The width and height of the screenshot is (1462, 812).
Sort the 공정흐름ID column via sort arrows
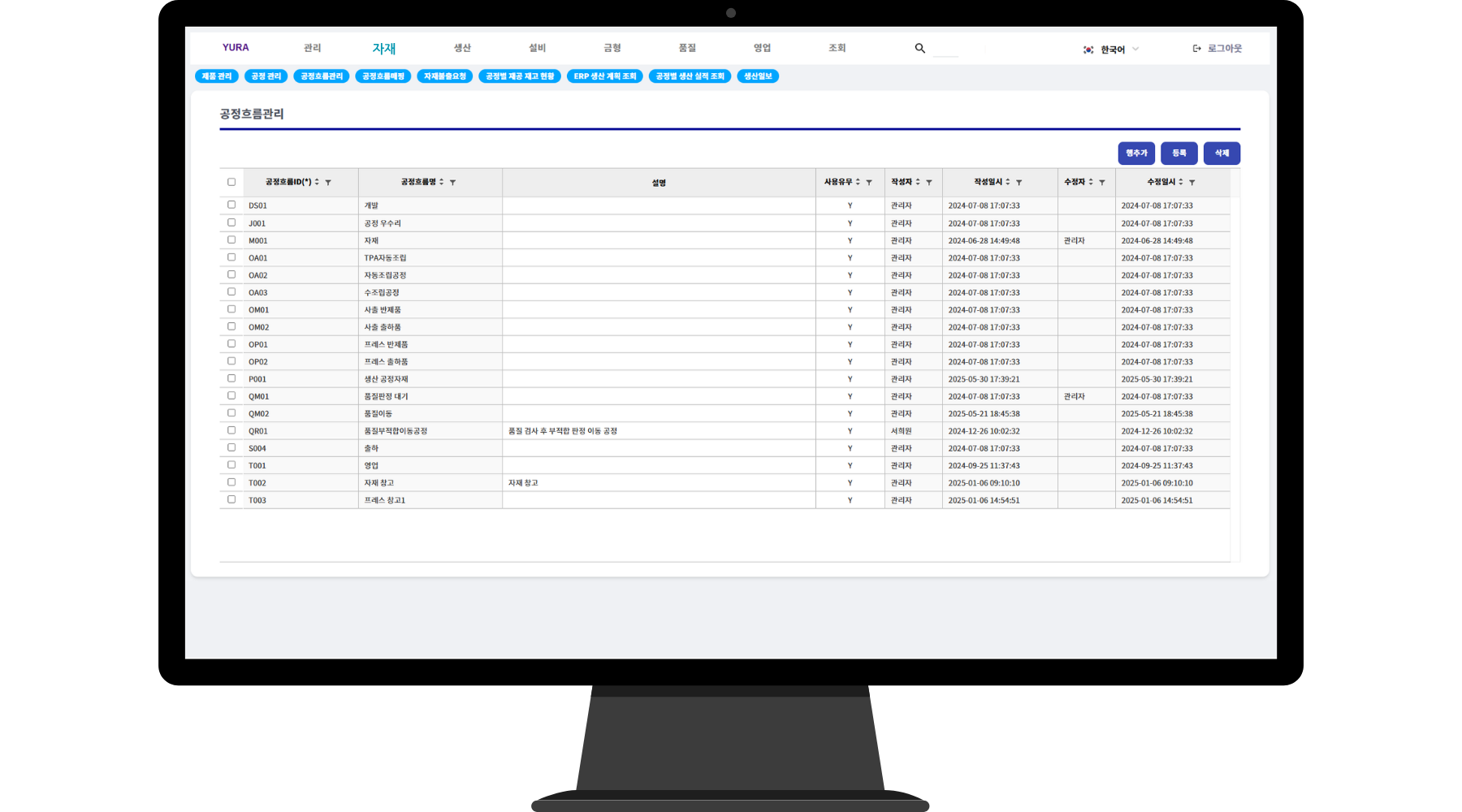click(x=317, y=182)
